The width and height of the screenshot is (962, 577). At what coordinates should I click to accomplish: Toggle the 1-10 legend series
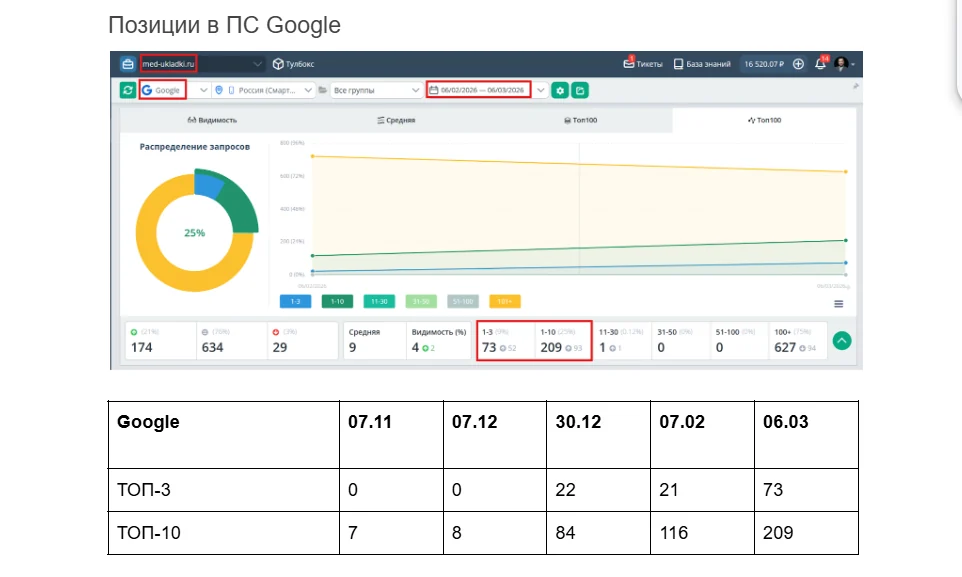337,301
